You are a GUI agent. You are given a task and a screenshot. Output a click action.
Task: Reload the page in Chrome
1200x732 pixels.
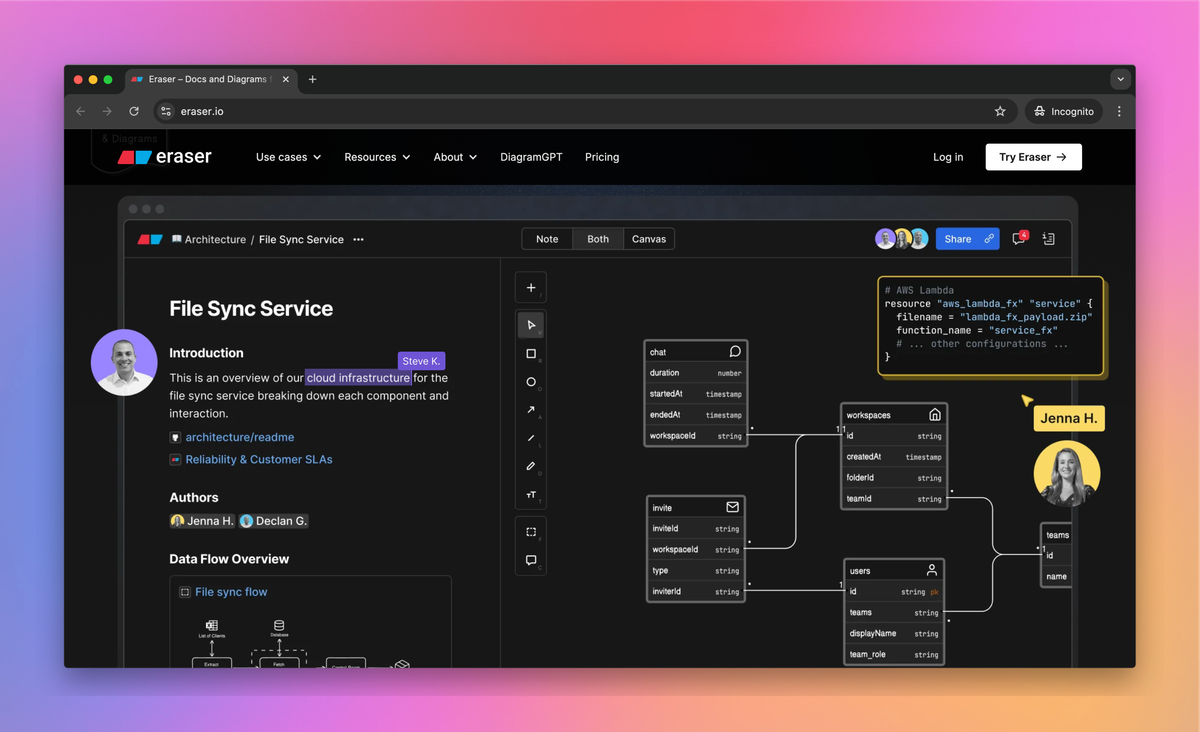coord(134,111)
